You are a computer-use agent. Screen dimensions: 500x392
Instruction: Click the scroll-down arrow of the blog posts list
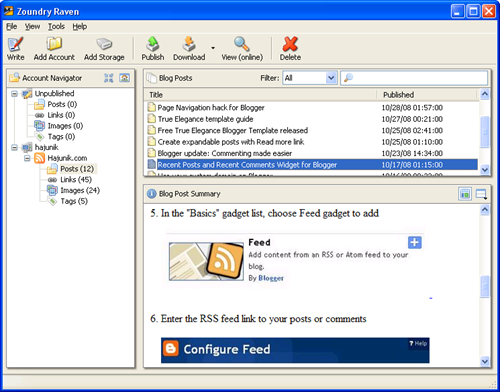pos(485,170)
